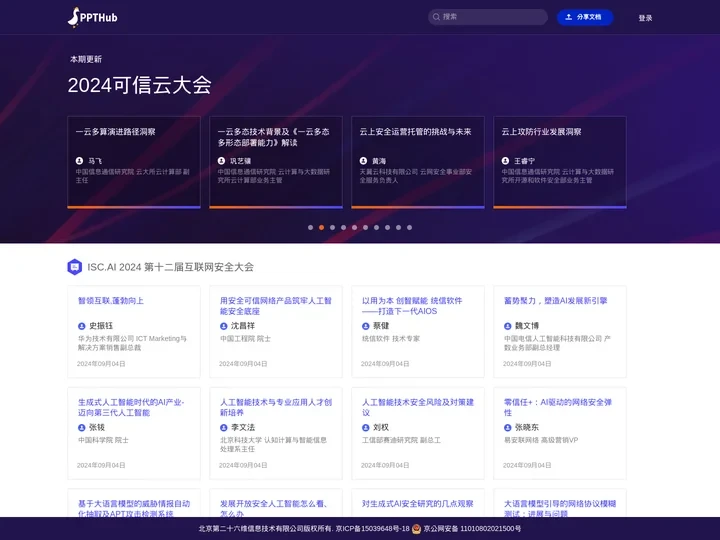
Task: Click 中国科学院 院士 affiliation text
Action: coord(103,440)
